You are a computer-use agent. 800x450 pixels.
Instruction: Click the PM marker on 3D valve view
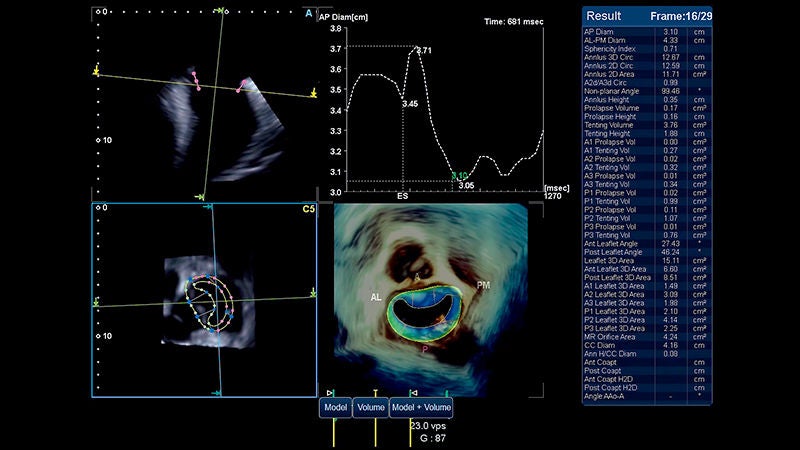point(483,285)
